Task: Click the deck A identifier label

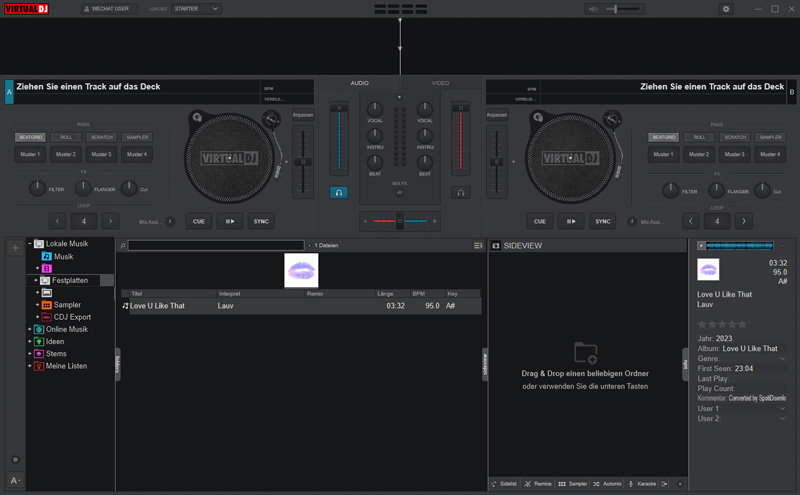Action: pyautogui.click(x=9, y=92)
